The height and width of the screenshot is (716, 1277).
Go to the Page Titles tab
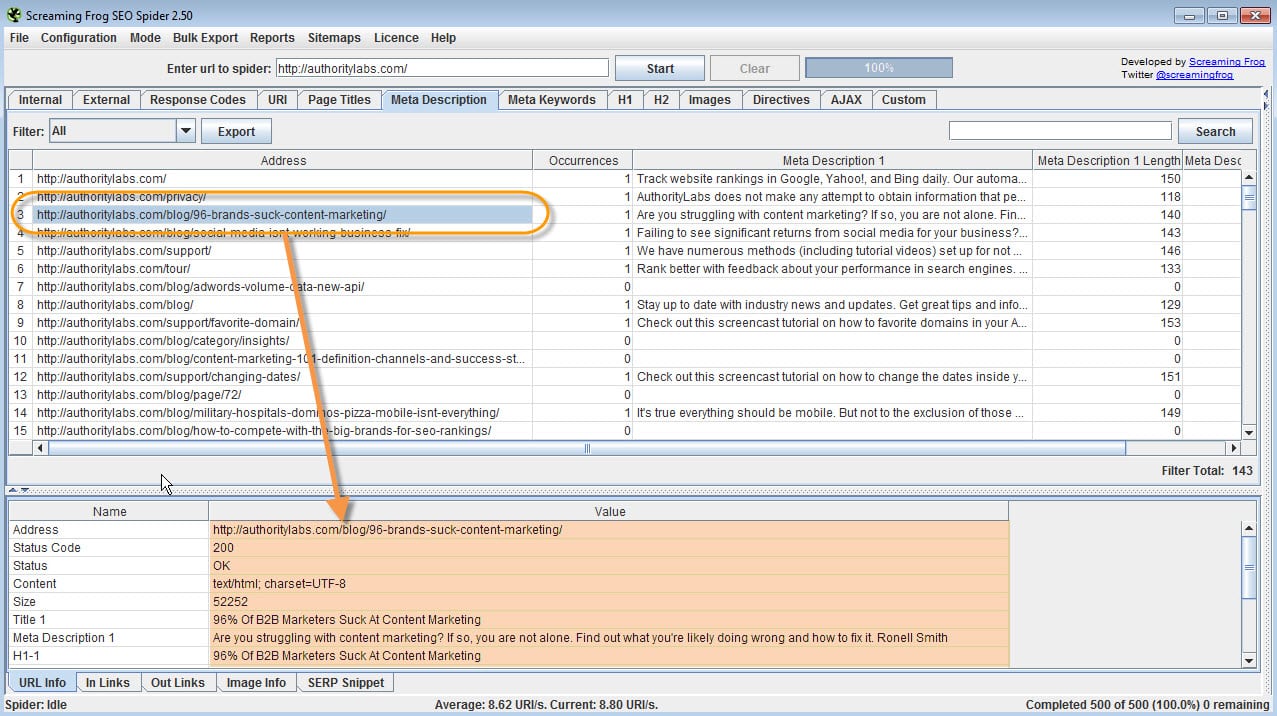(339, 100)
